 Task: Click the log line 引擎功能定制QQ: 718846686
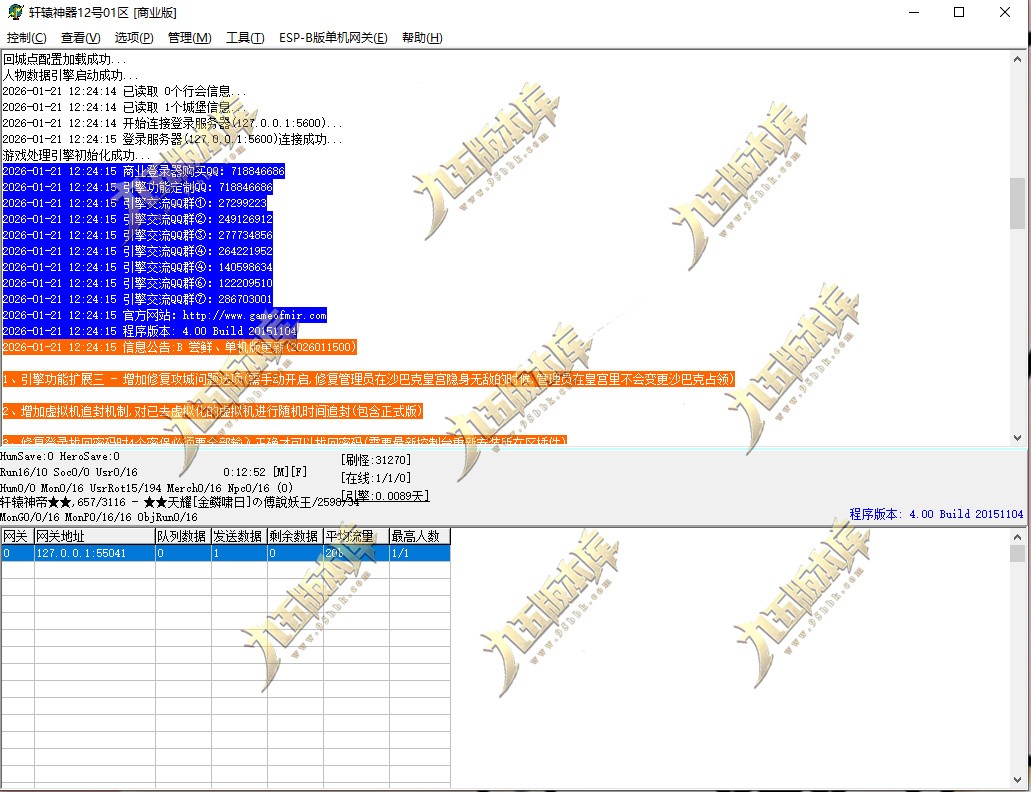[x=137, y=187]
